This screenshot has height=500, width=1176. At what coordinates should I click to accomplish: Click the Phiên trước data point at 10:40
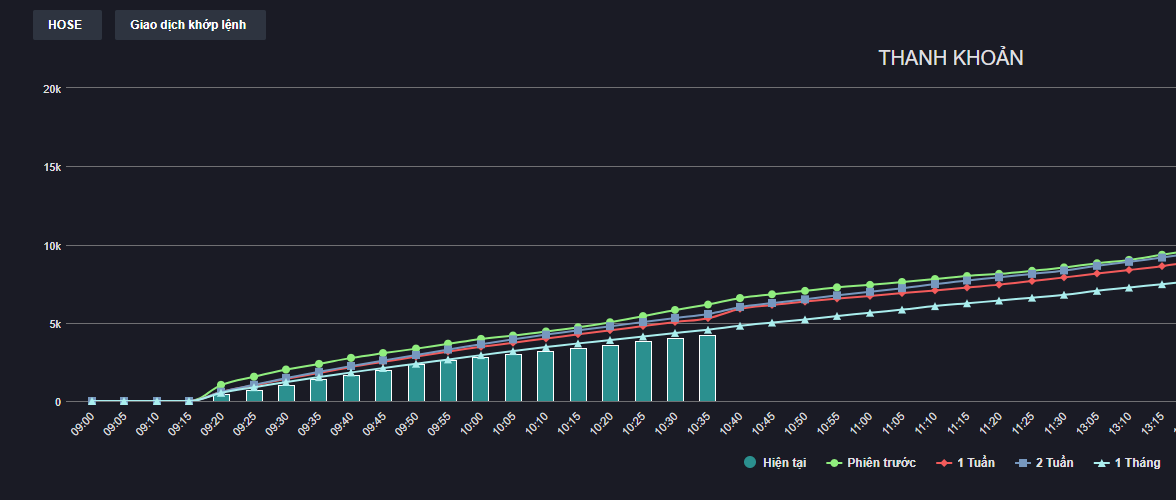point(740,298)
